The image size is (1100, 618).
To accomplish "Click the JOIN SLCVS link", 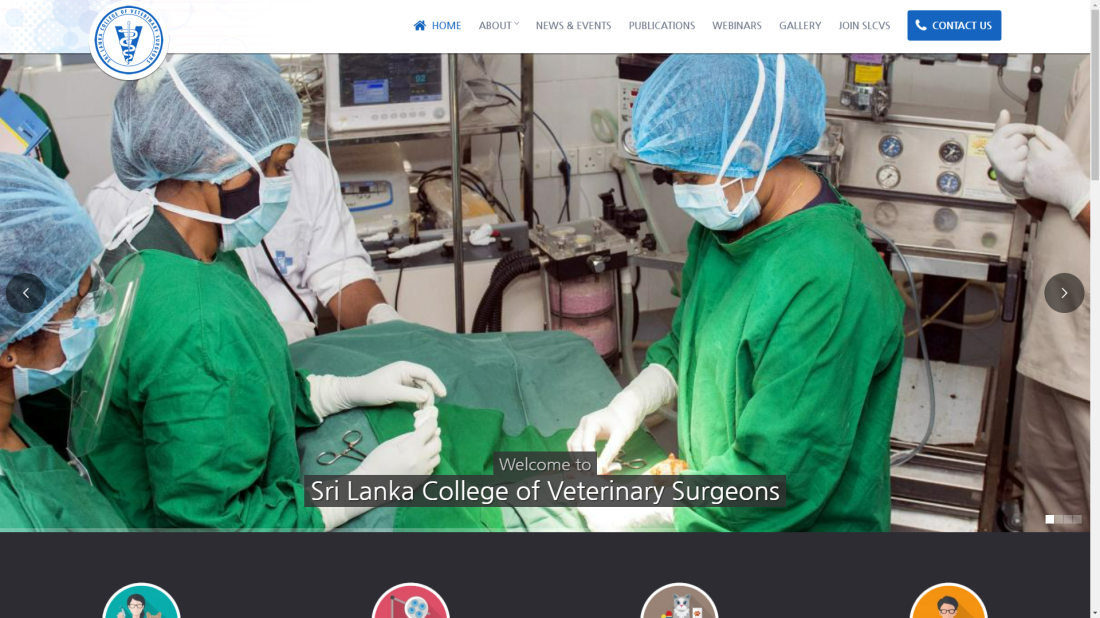I will (864, 25).
